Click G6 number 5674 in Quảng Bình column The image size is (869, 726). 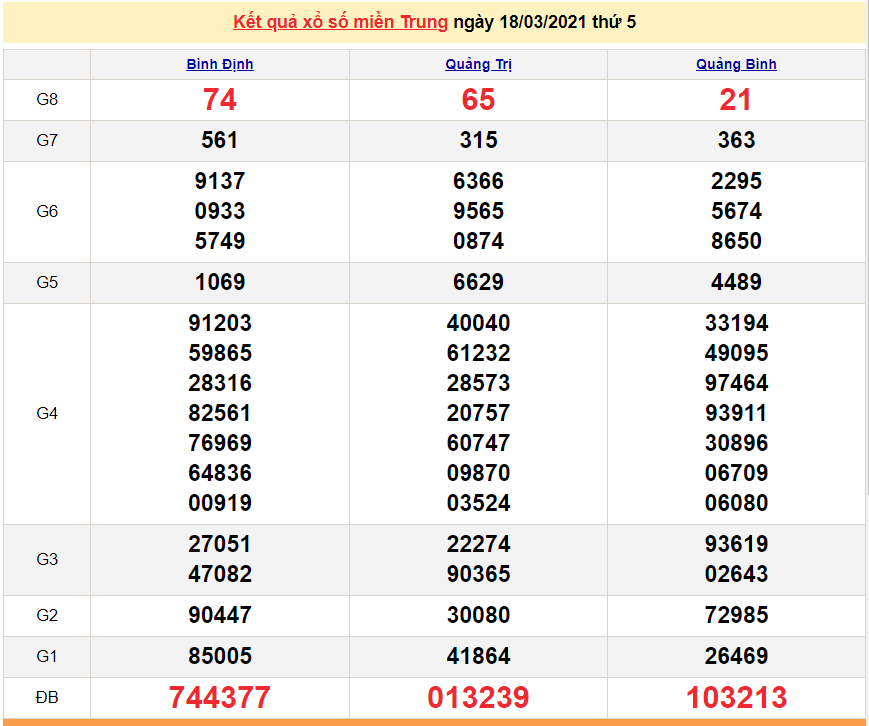click(736, 211)
